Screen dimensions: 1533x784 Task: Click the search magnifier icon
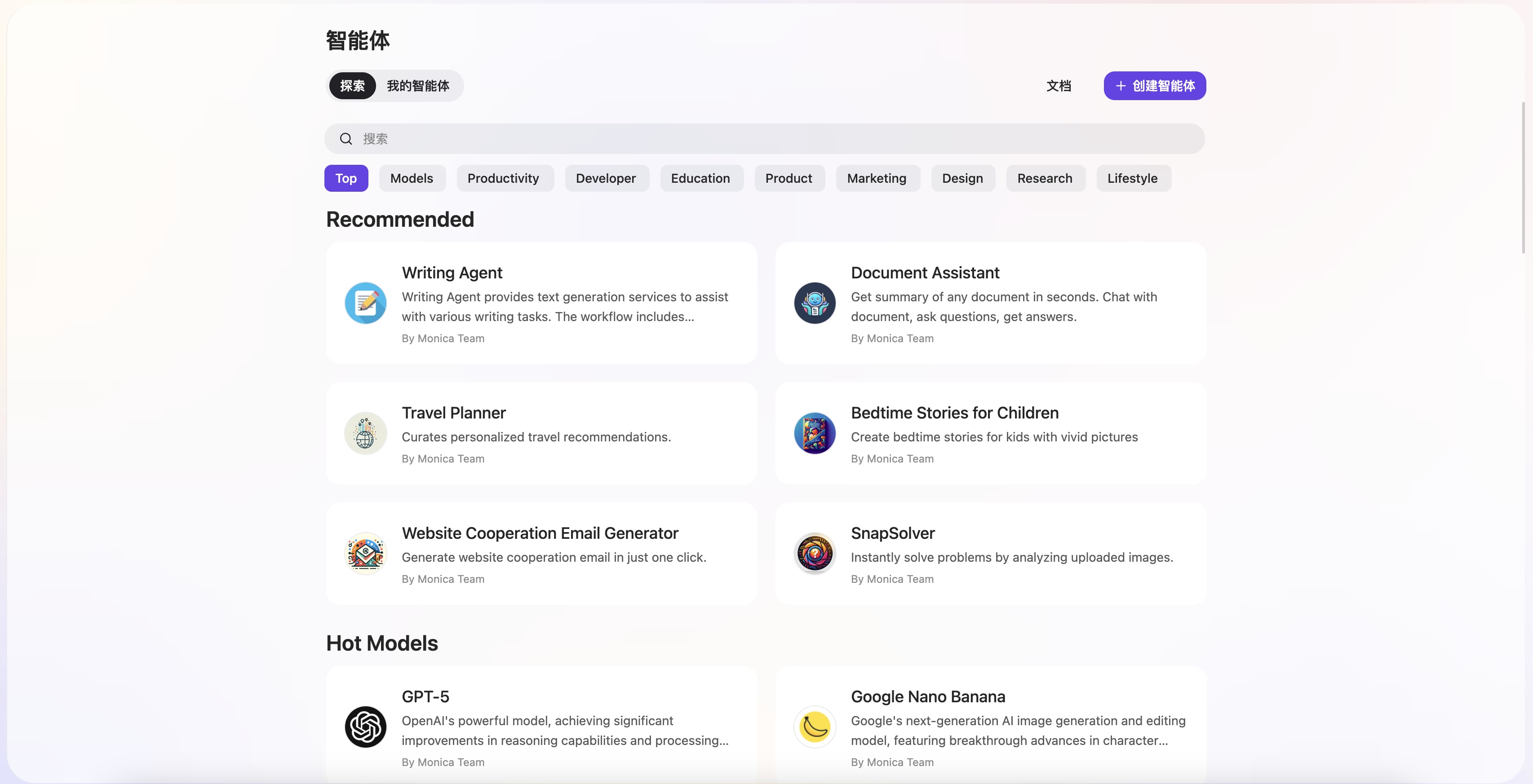point(346,139)
